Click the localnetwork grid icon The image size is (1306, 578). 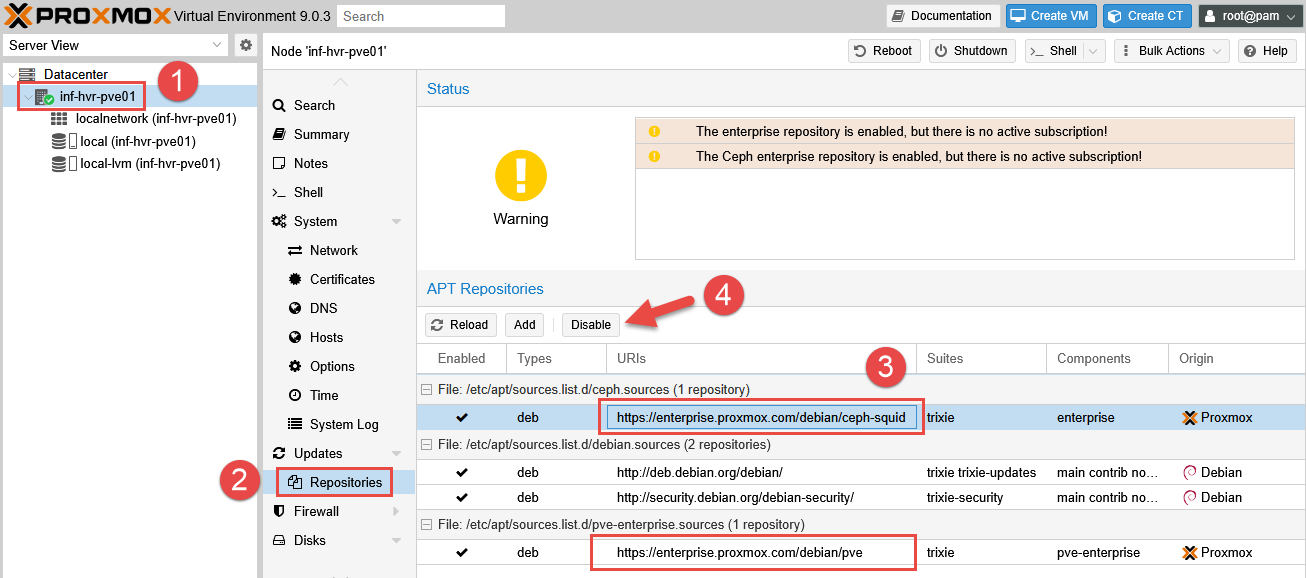(x=59, y=119)
